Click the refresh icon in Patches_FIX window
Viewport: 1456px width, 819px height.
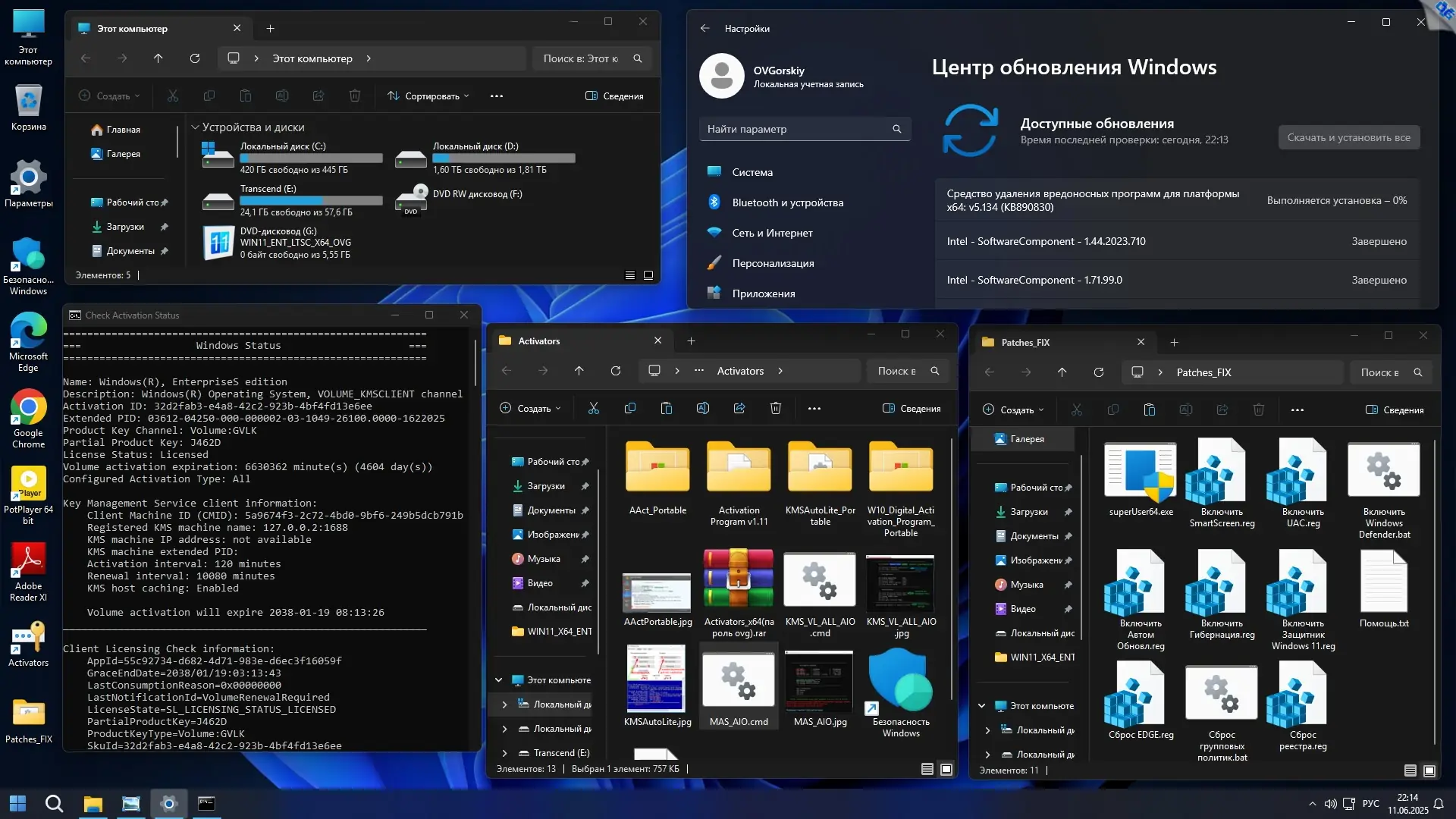pos(1098,372)
